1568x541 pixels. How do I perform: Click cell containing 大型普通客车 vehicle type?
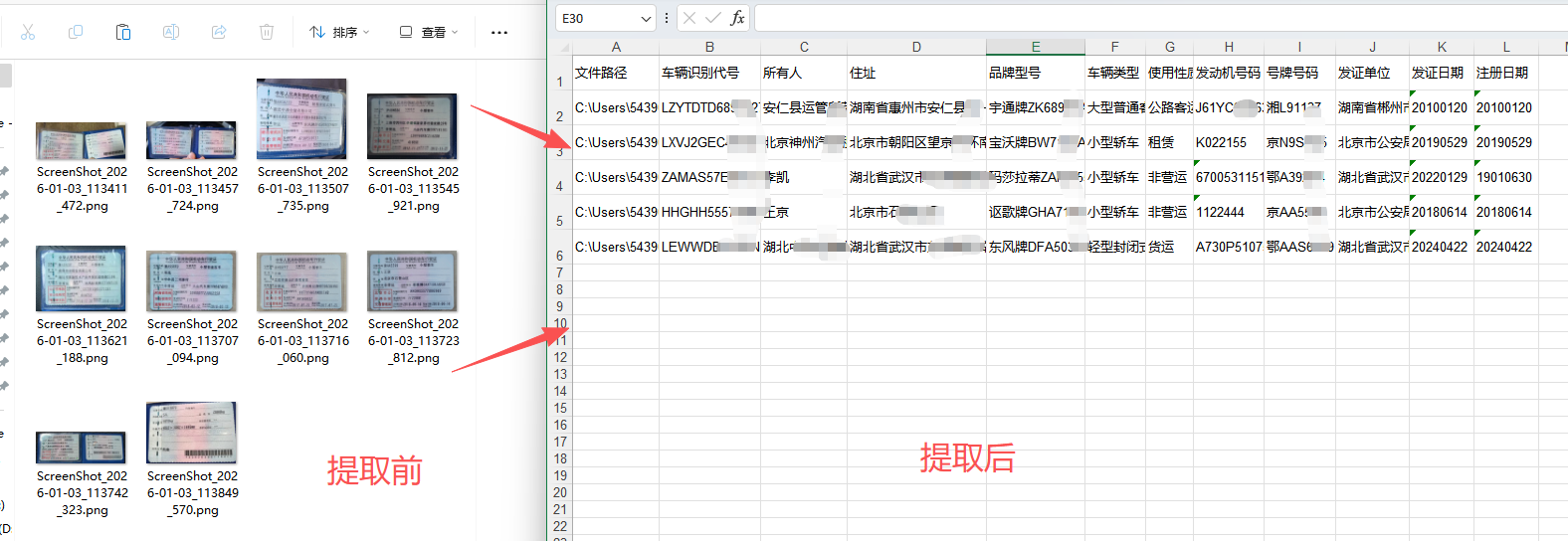(1114, 107)
